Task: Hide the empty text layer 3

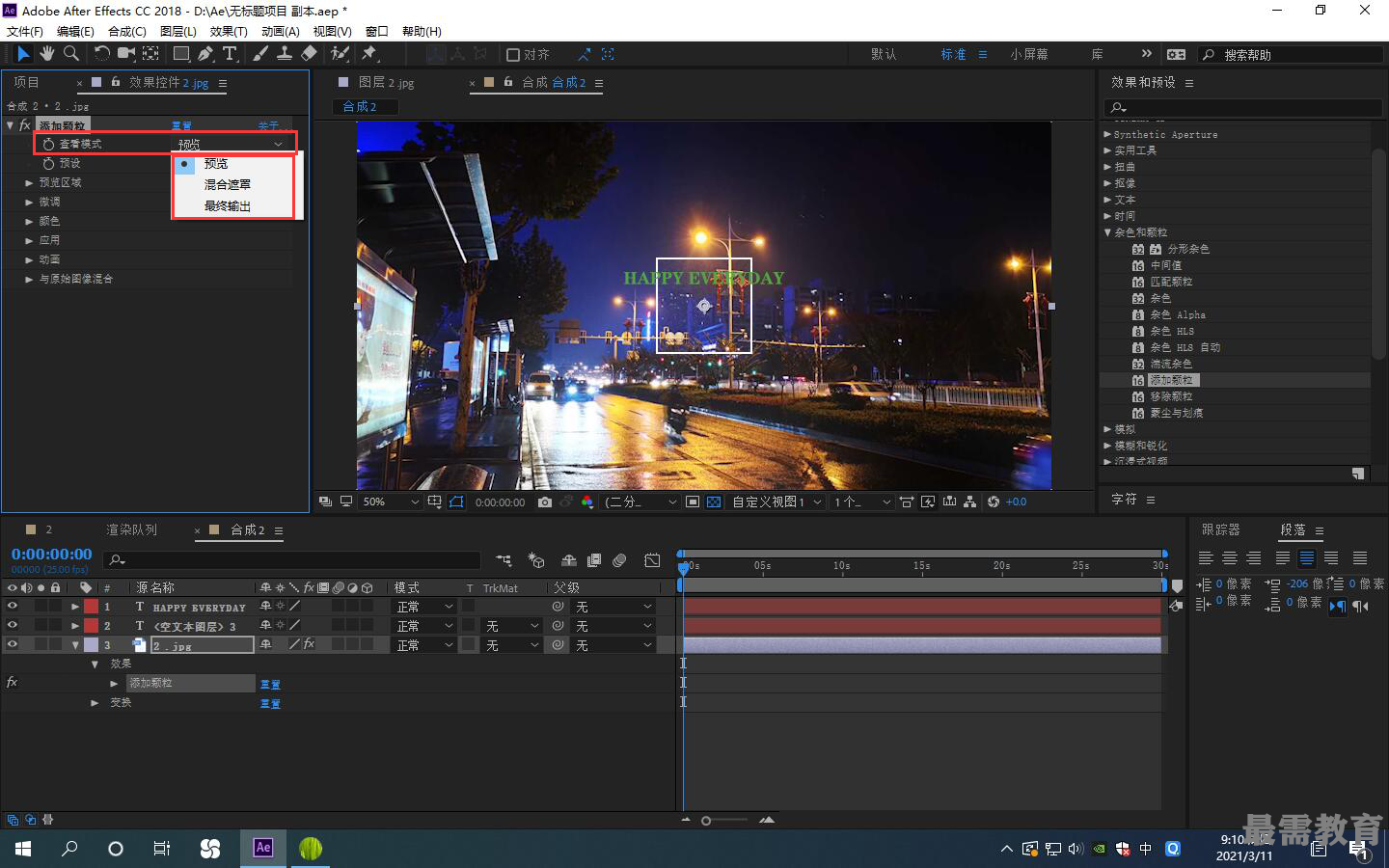Action: pyautogui.click(x=13, y=626)
